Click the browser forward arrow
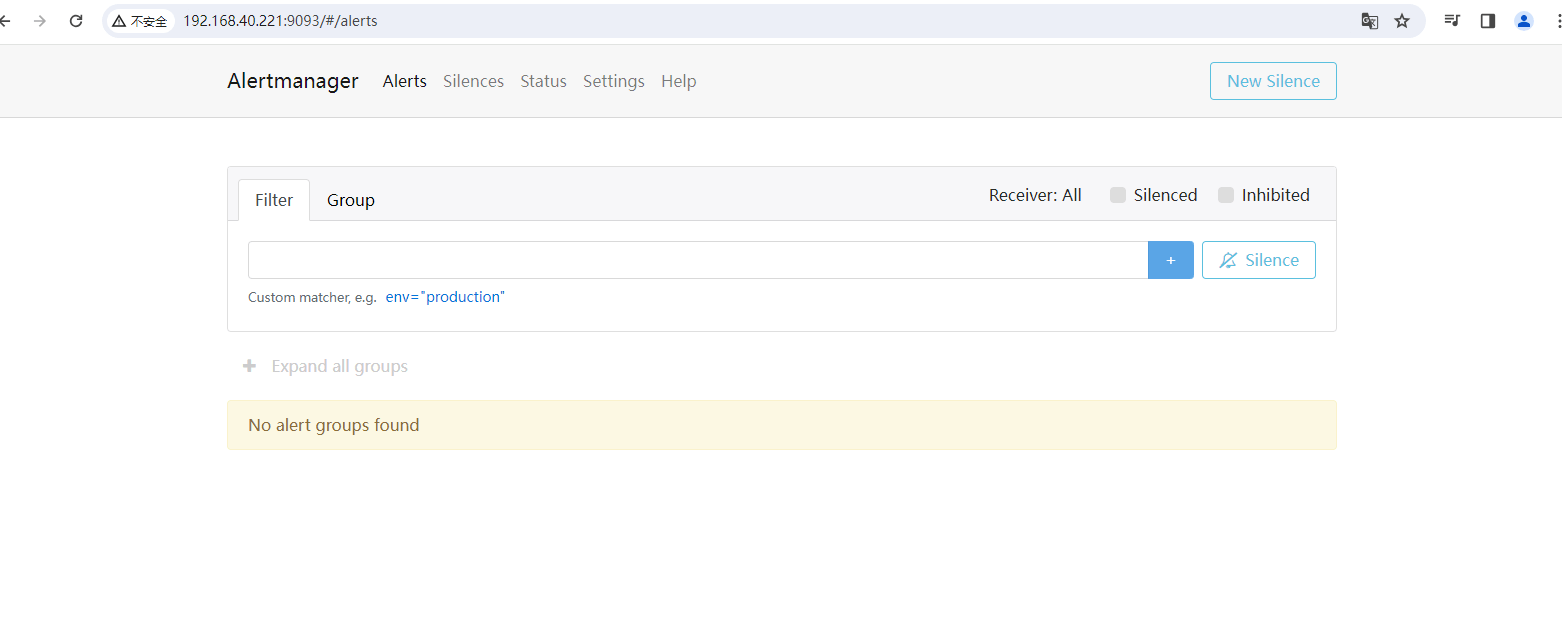This screenshot has height=630, width=1562. [40, 21]
